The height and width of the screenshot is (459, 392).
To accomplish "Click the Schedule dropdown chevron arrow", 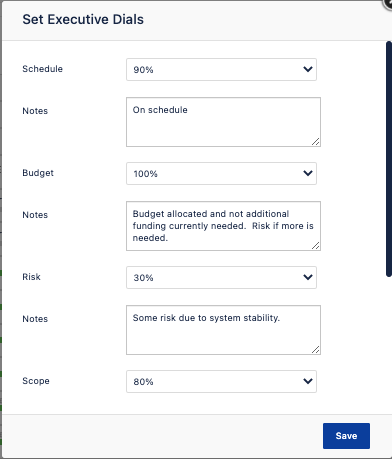I will [308, 69].
